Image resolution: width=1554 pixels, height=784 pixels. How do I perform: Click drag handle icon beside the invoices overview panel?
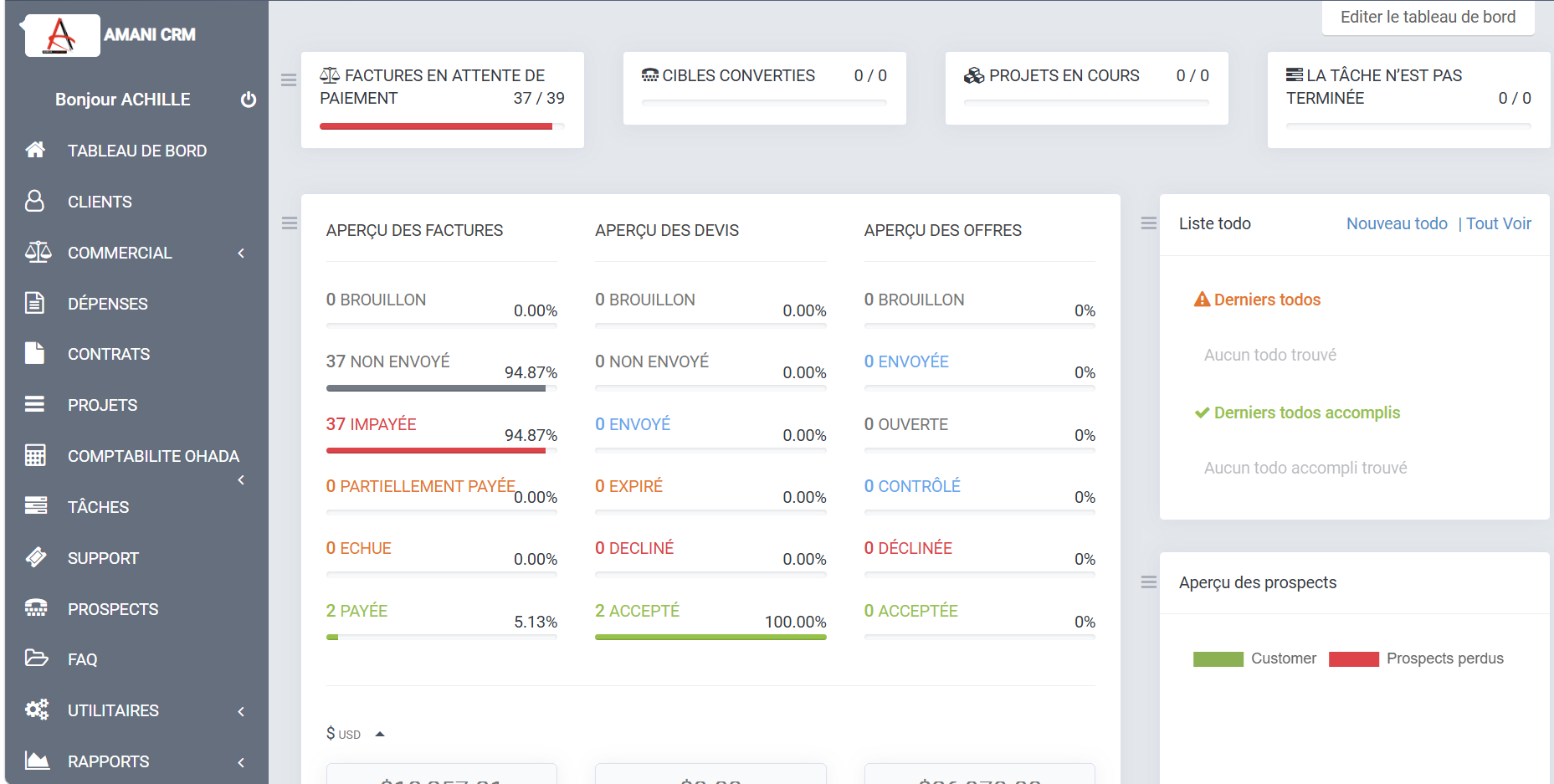pyautogui.click(x=290, y=223)
